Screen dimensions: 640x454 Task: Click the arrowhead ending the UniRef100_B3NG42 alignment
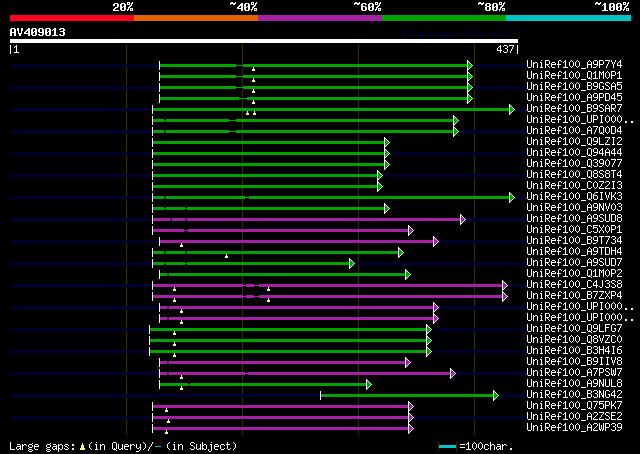(x=496, y=396)
